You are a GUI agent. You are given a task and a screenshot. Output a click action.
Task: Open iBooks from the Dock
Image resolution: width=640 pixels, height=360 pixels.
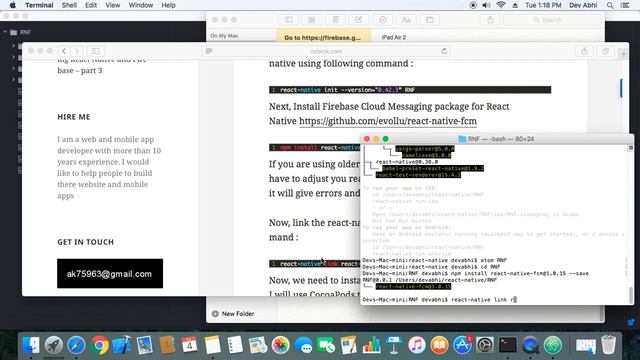(x=440, y=345)
